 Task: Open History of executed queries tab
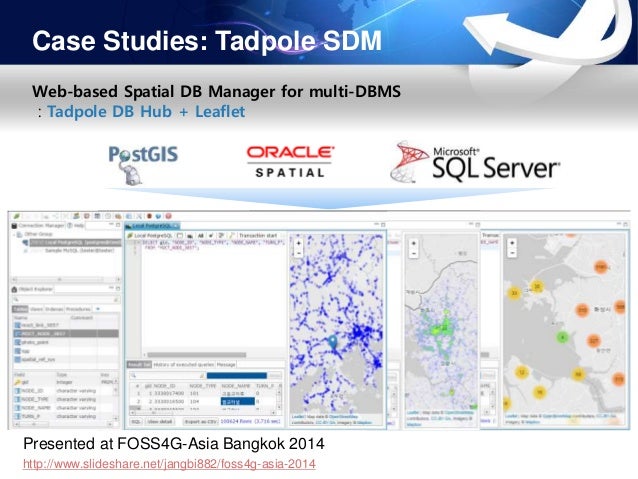click(184, 365)
